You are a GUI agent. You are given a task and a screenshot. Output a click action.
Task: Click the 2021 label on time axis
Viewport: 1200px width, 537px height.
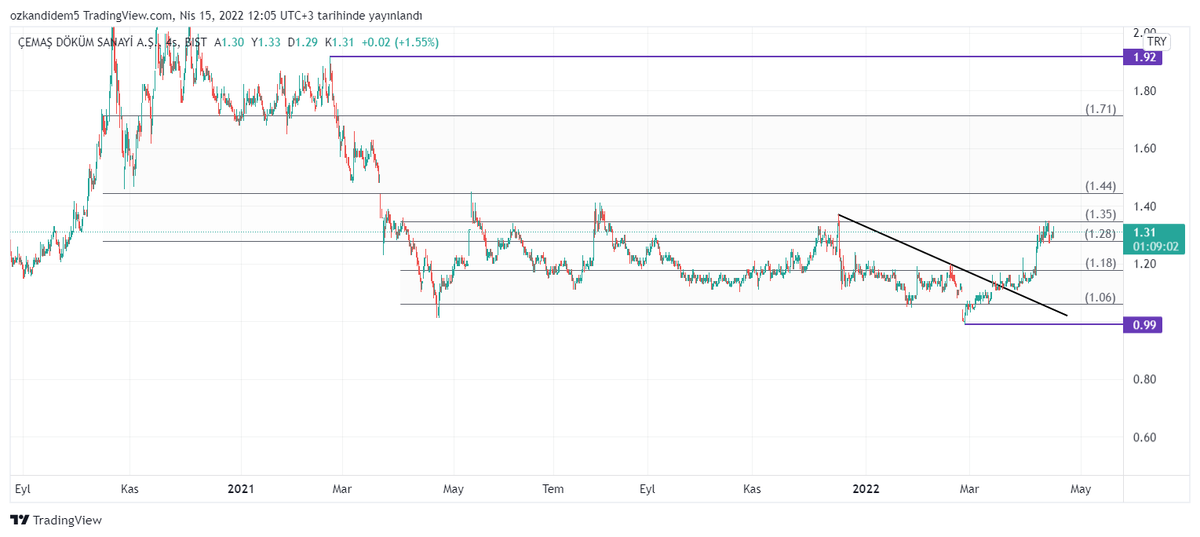point(240,489)
